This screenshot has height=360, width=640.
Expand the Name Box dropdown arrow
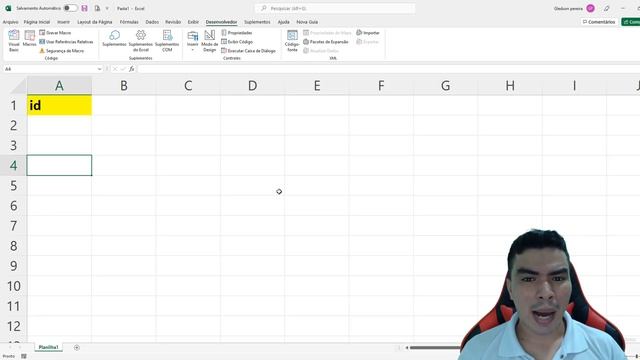pyautogui.click(x=99, y=69)
